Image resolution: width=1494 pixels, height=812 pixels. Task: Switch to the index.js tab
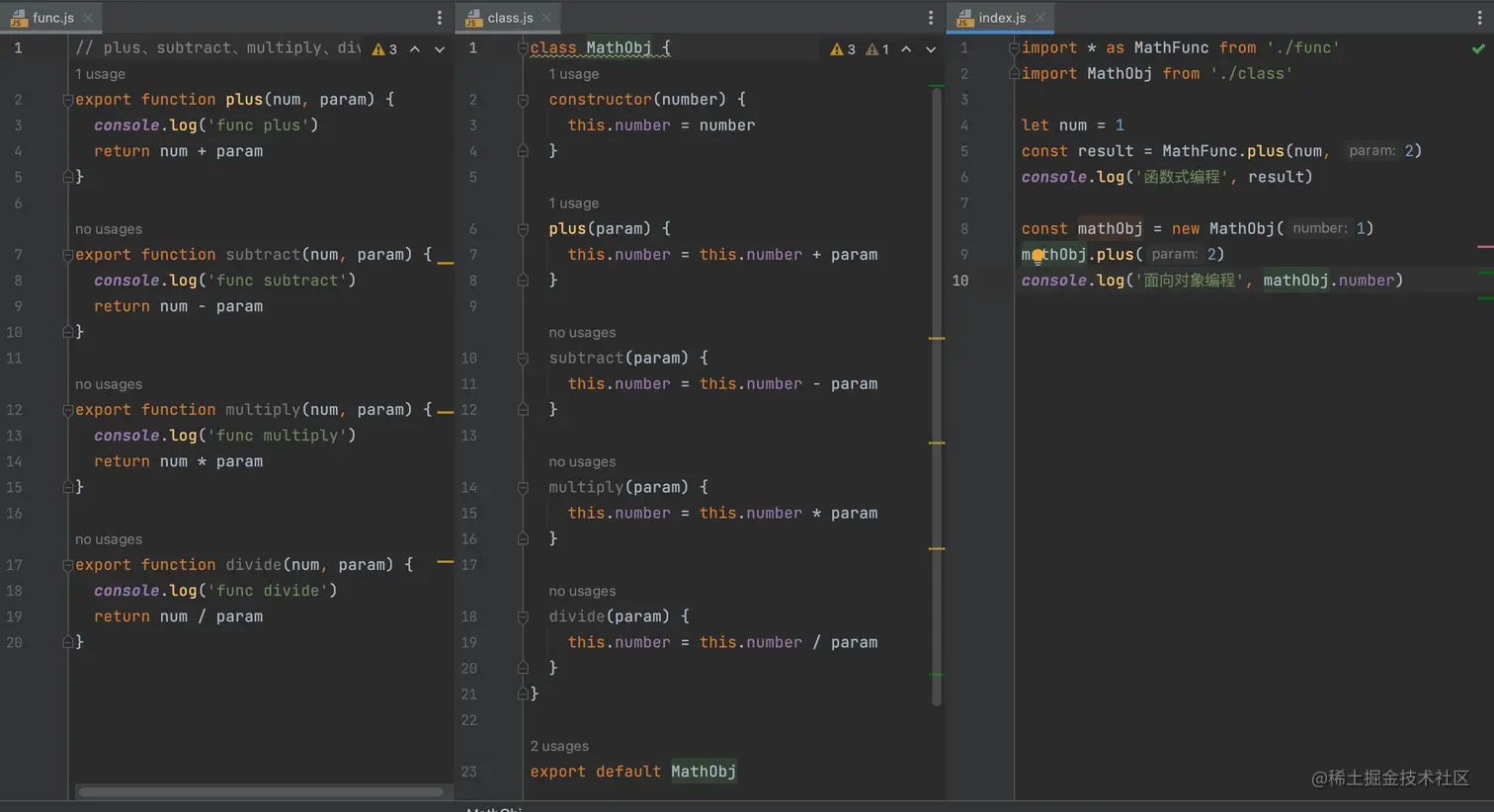coord(1001,18)
